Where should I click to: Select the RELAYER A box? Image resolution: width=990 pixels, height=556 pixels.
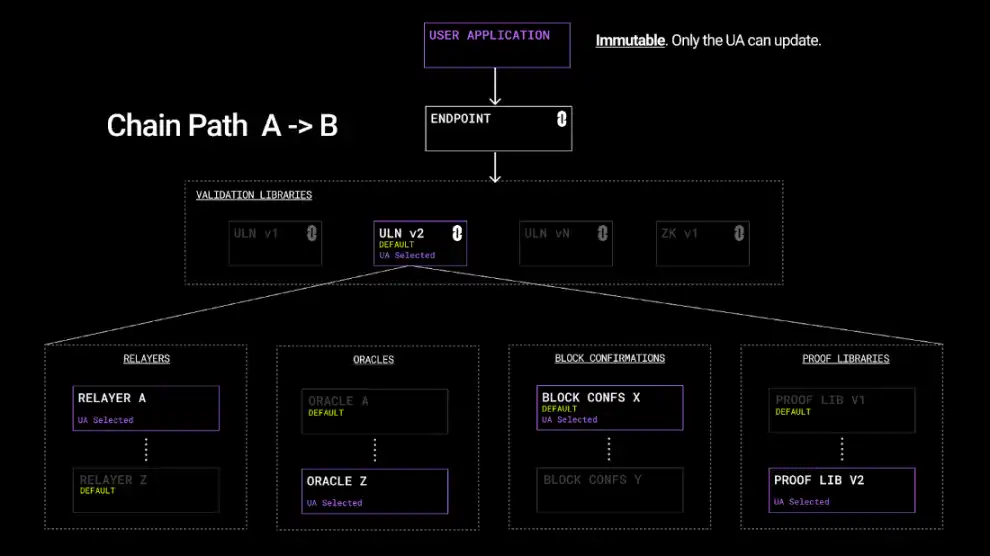click(146, 408)
